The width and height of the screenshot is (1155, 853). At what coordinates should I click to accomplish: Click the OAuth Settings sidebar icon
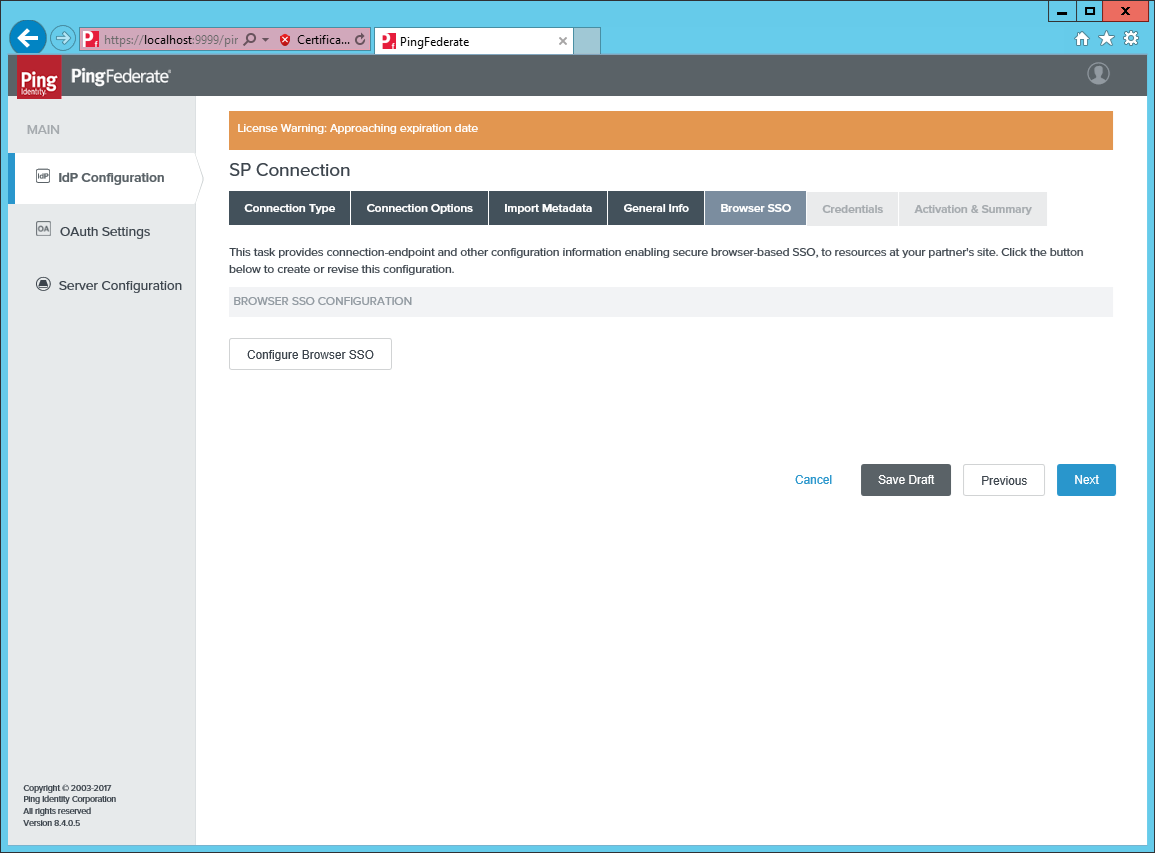coord(43,229)
